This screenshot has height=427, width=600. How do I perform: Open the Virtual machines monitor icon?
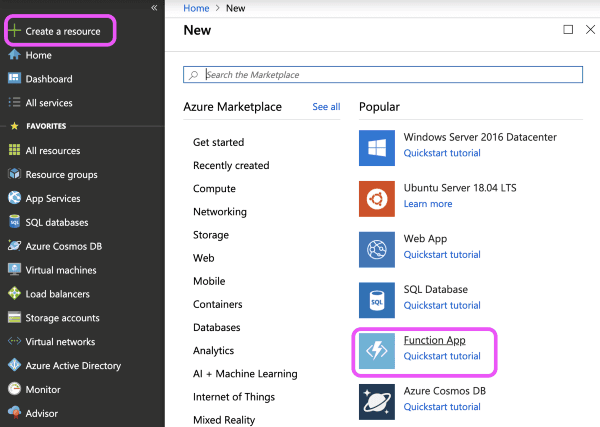(14, 269)
